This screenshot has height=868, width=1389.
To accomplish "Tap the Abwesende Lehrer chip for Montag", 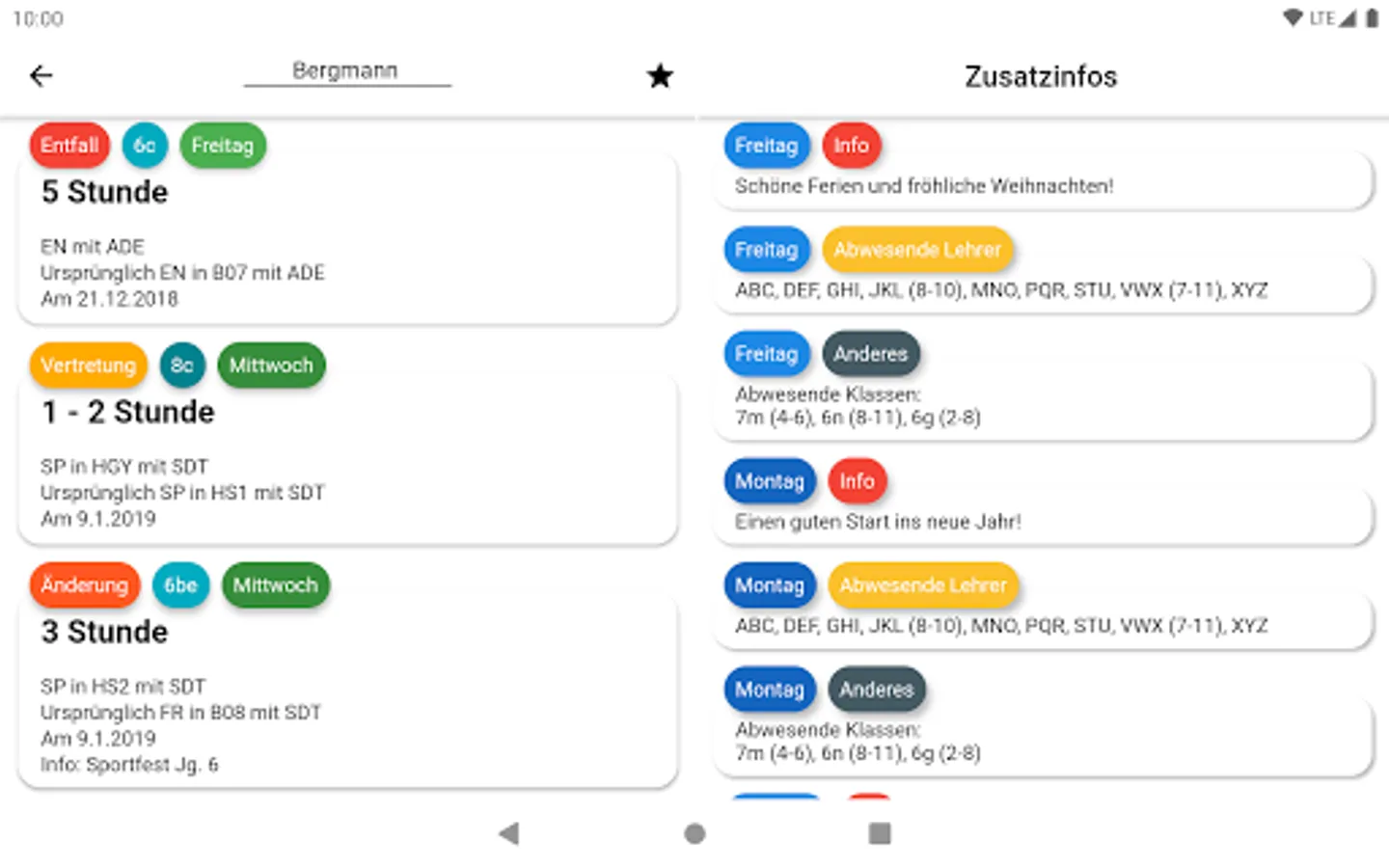I will coord(922,585).
